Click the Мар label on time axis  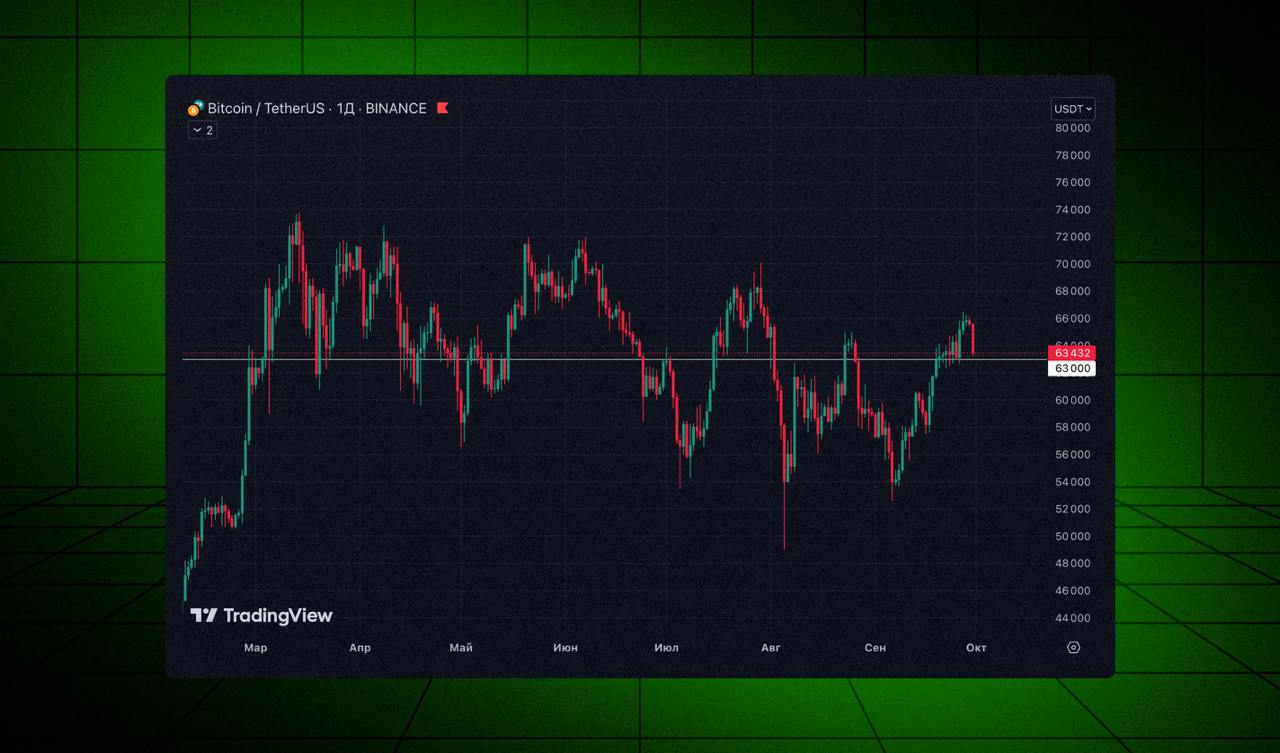point(256,648)
